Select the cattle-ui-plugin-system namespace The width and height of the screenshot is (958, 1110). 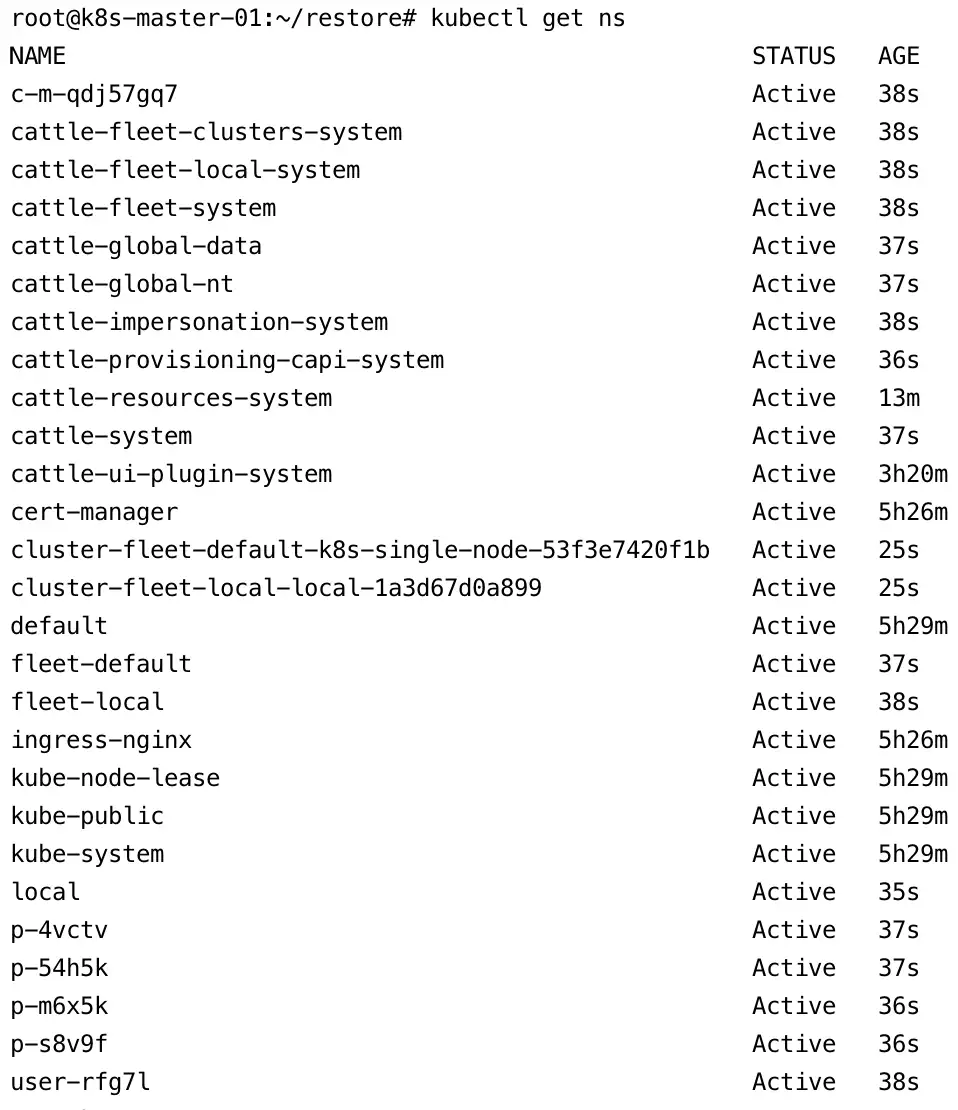(171, 474)
